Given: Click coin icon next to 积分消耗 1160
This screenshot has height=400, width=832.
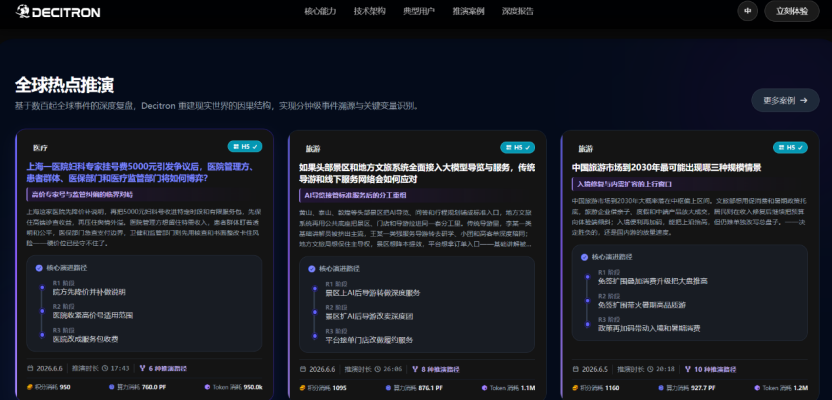Looking at the screenshot, I should pos(575,388).
